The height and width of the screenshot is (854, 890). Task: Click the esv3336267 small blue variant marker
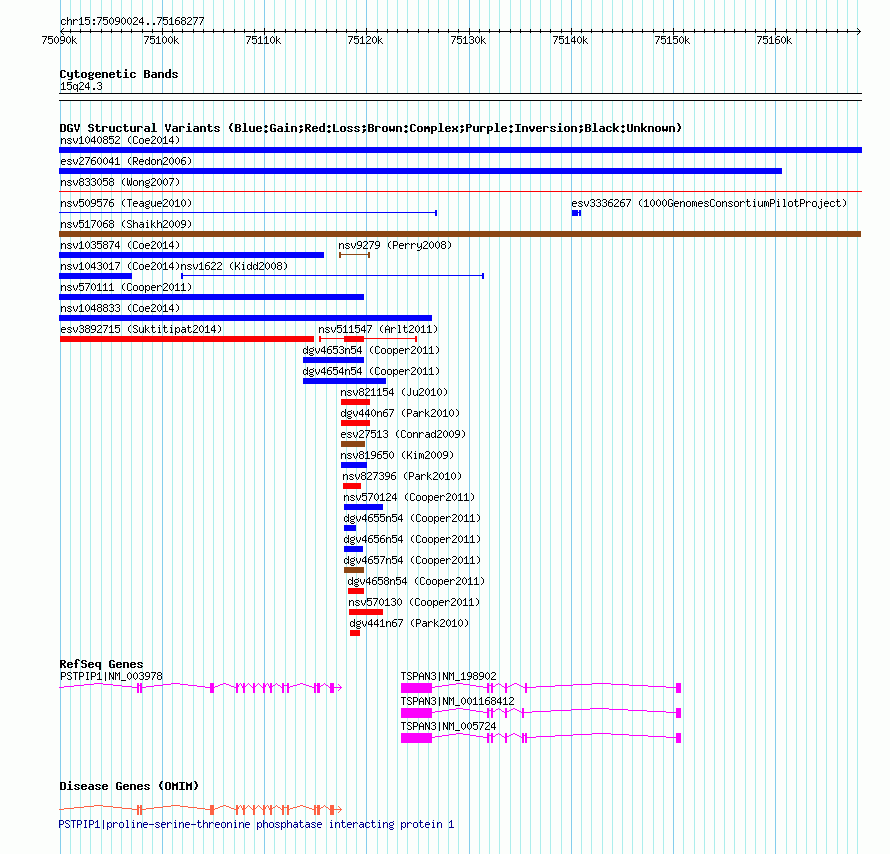(576, 213)
